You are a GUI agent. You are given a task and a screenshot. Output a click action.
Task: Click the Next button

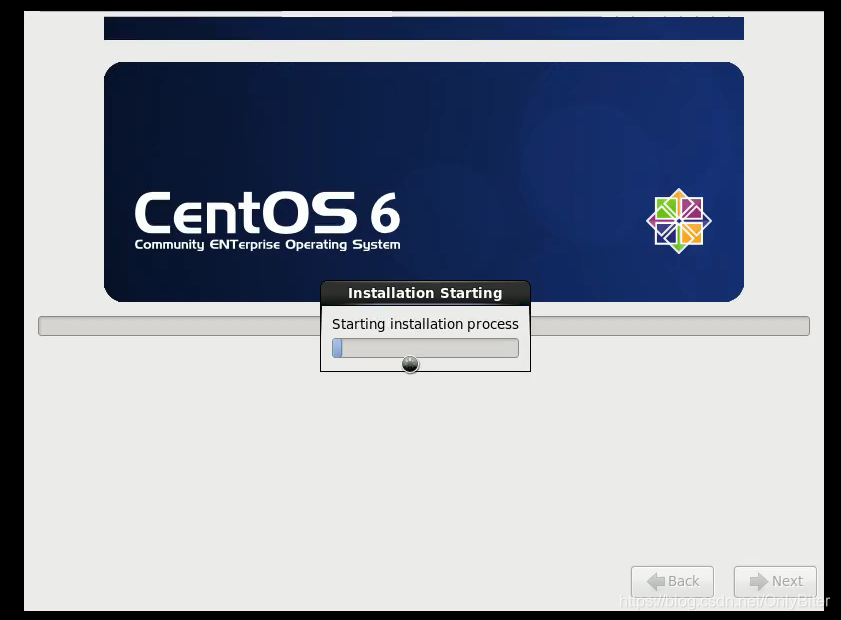point(775,581)
